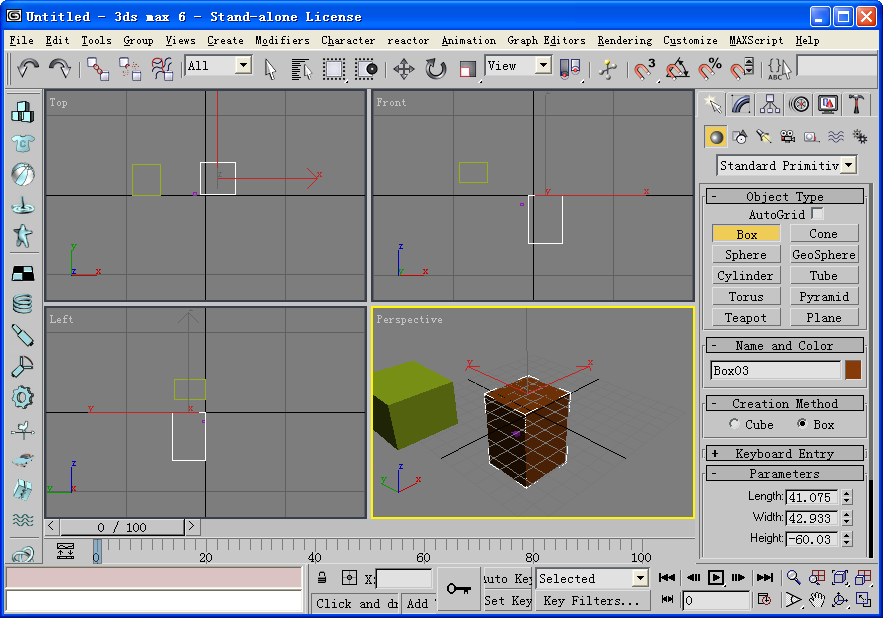Click the Box03 object name field
This screenshot has height=618, width=883.
click(x=775, y=370)
